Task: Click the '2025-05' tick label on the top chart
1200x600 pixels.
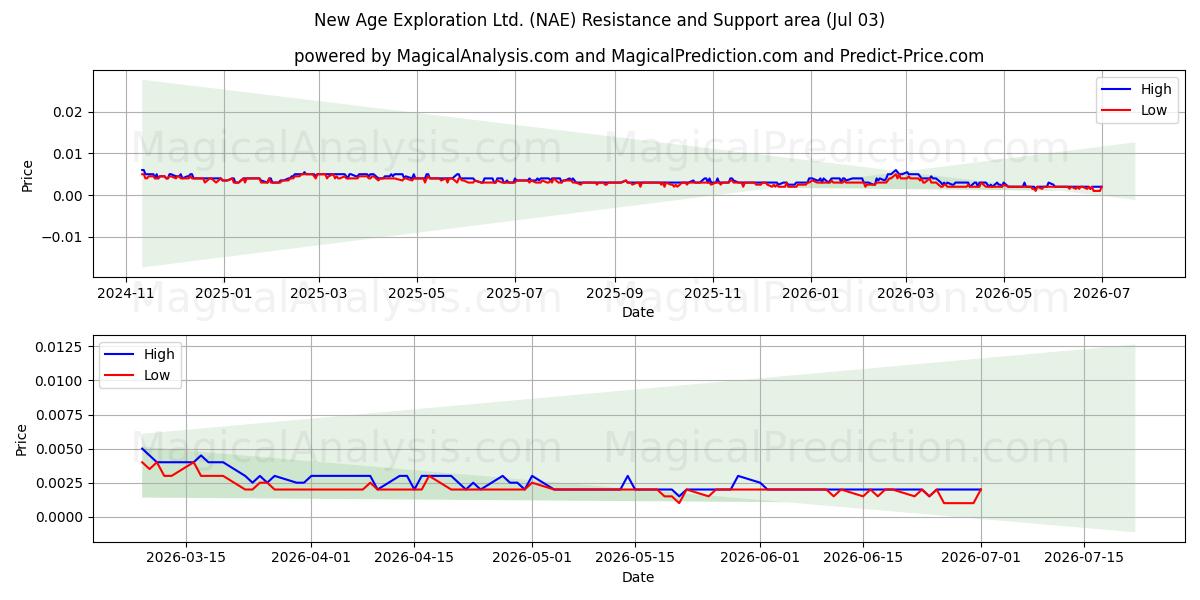Action: click(416, 293)
